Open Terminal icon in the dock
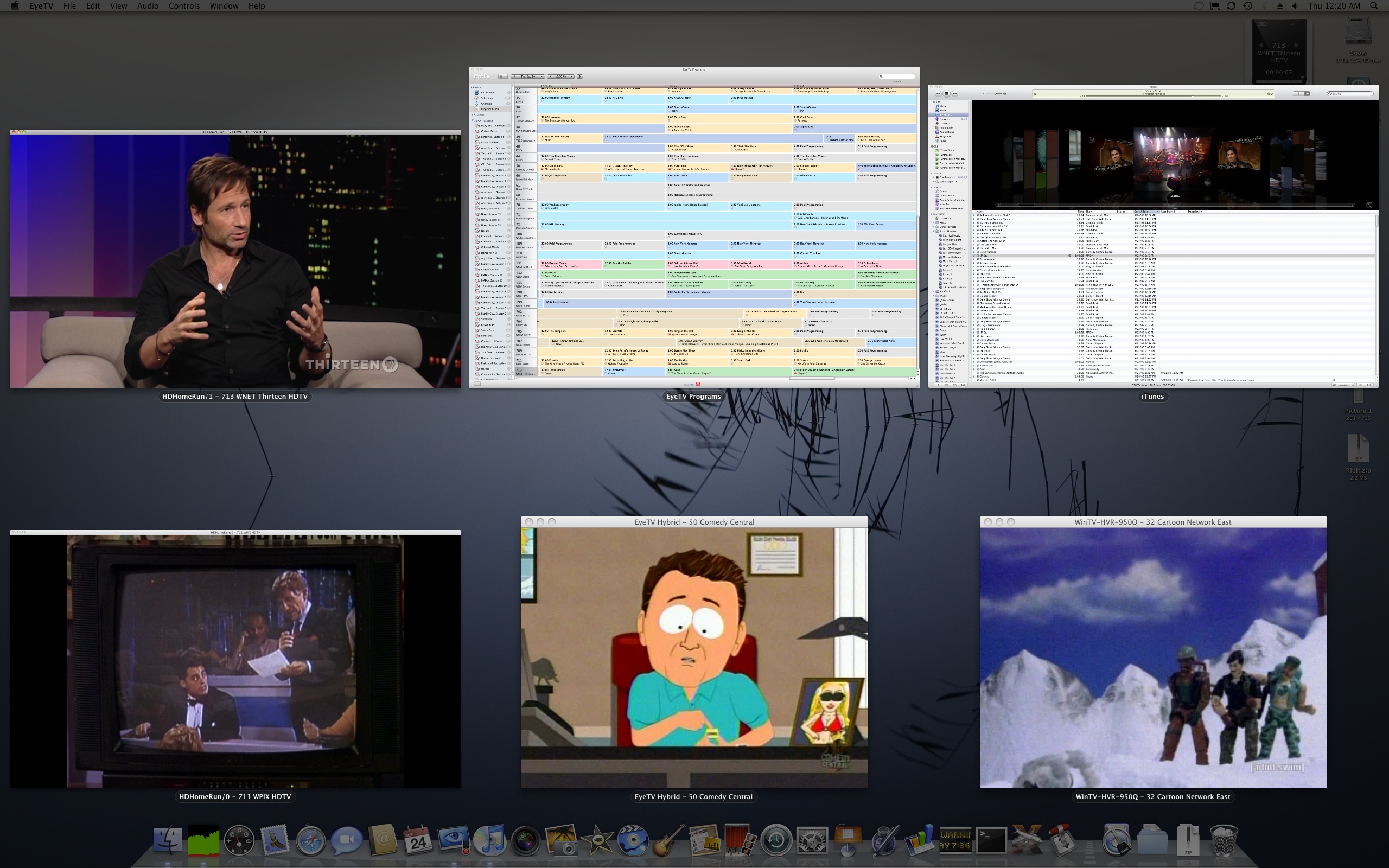Image resolution: width=1389 pixels, height=868 pixels. pyautogui.click(x=991, y=840)
